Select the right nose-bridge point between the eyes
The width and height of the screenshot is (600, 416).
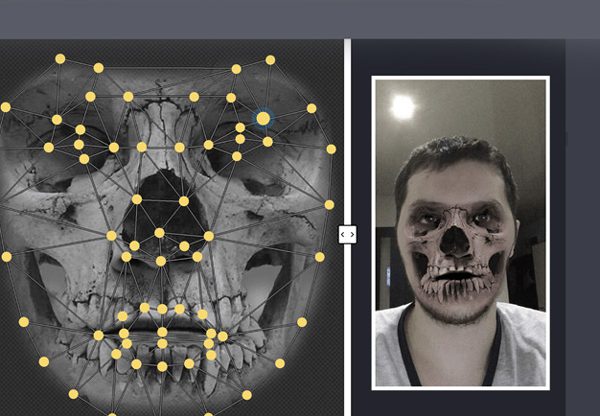[x=180, y=147]
